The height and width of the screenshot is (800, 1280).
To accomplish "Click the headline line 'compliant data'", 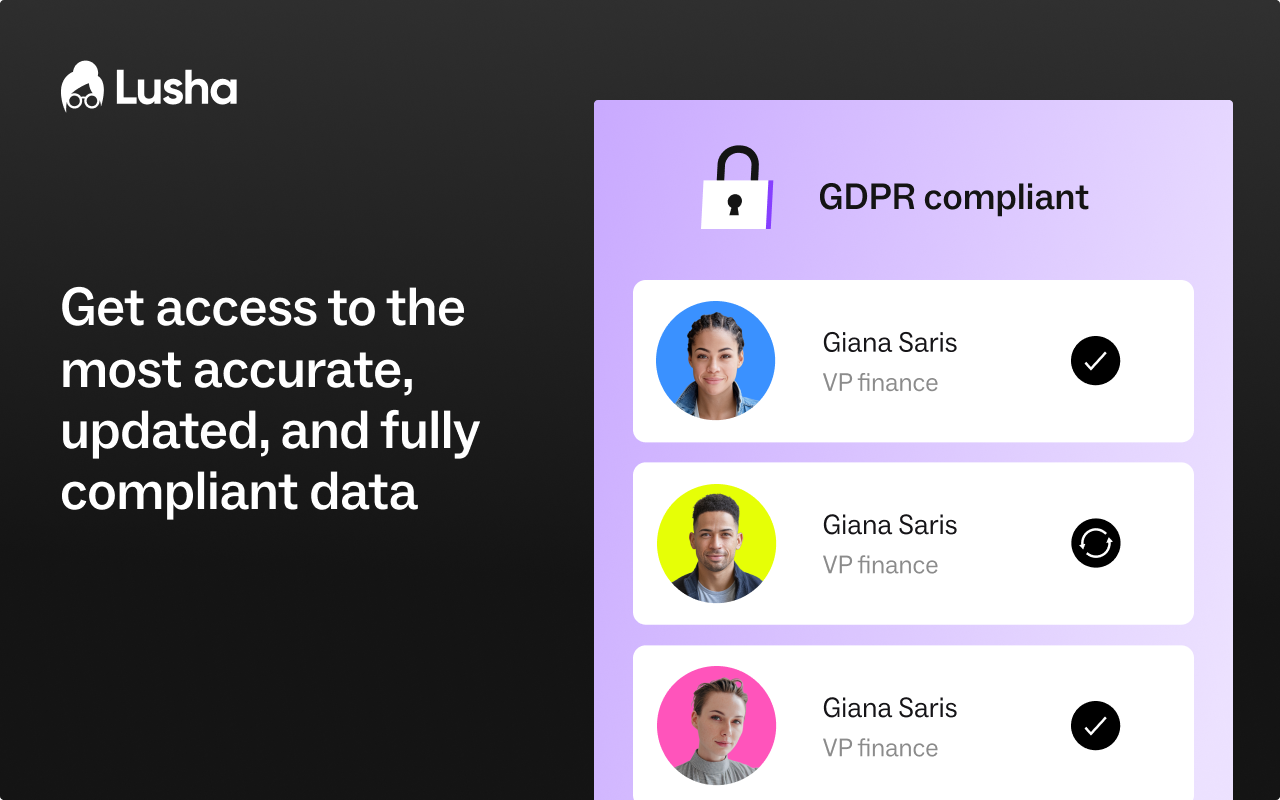I will pyautogui.click(x=239, y=493).
